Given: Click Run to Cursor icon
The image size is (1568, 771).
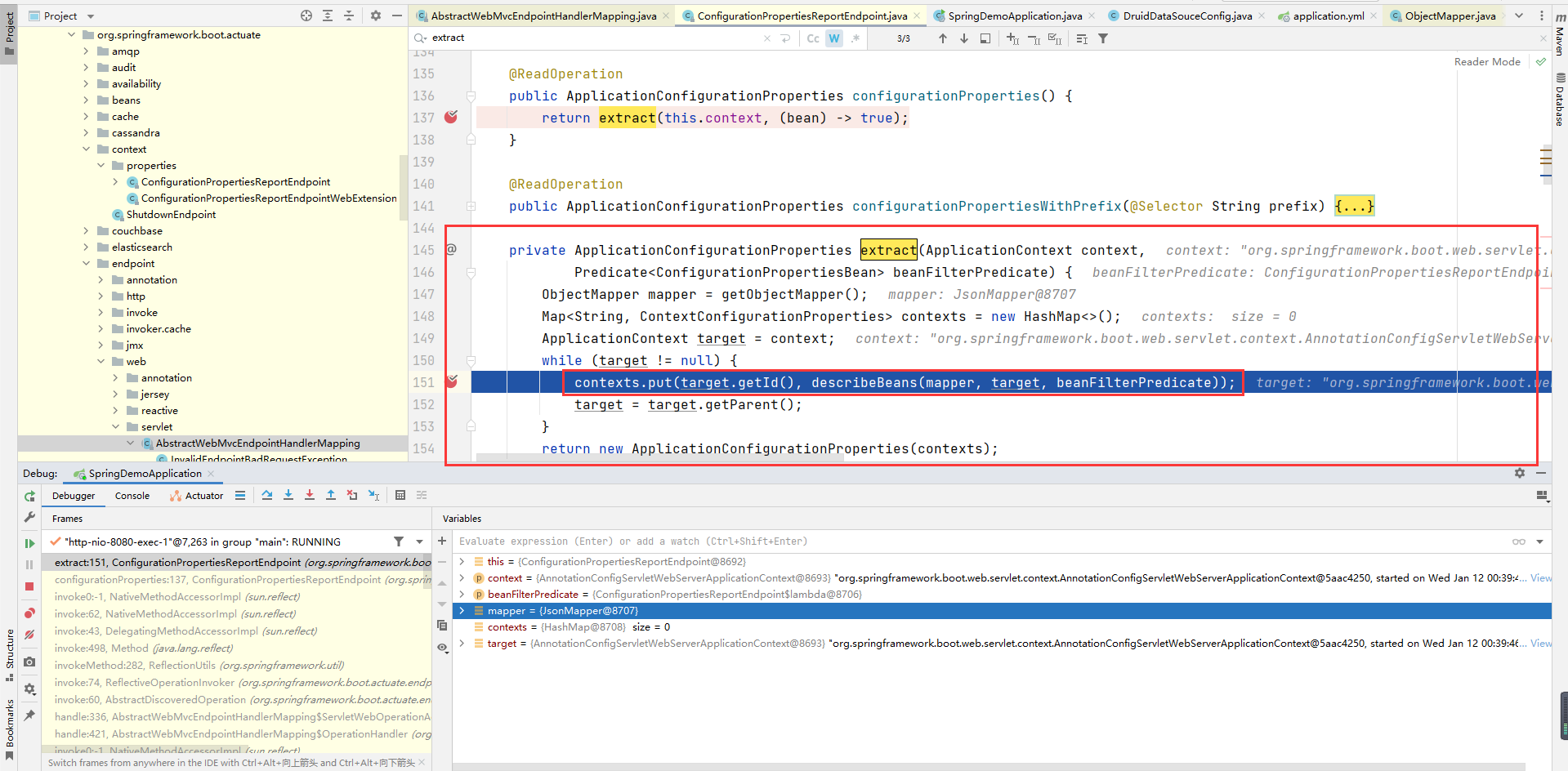Looking at the screenshot, I should tap(373, 495).
